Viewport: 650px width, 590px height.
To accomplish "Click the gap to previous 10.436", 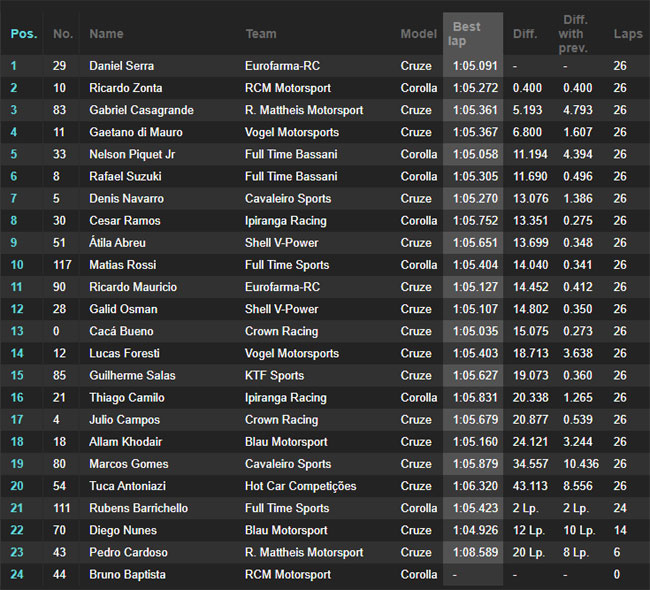I will (x=581, y=464).
